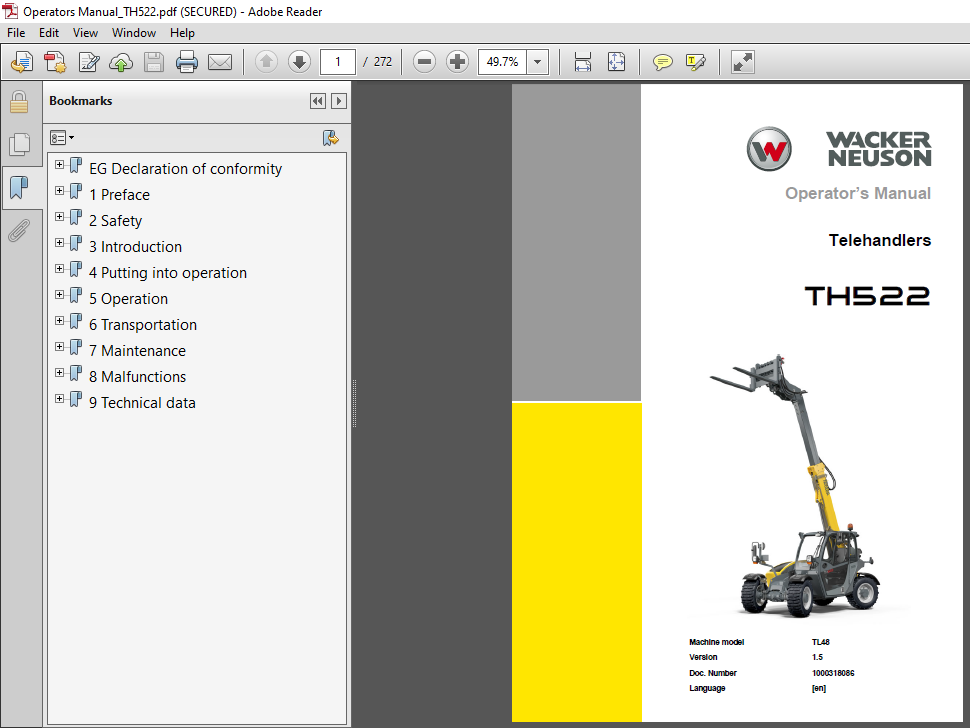Jump to 7 Maintenance bookmark

[x=137, y=351]
